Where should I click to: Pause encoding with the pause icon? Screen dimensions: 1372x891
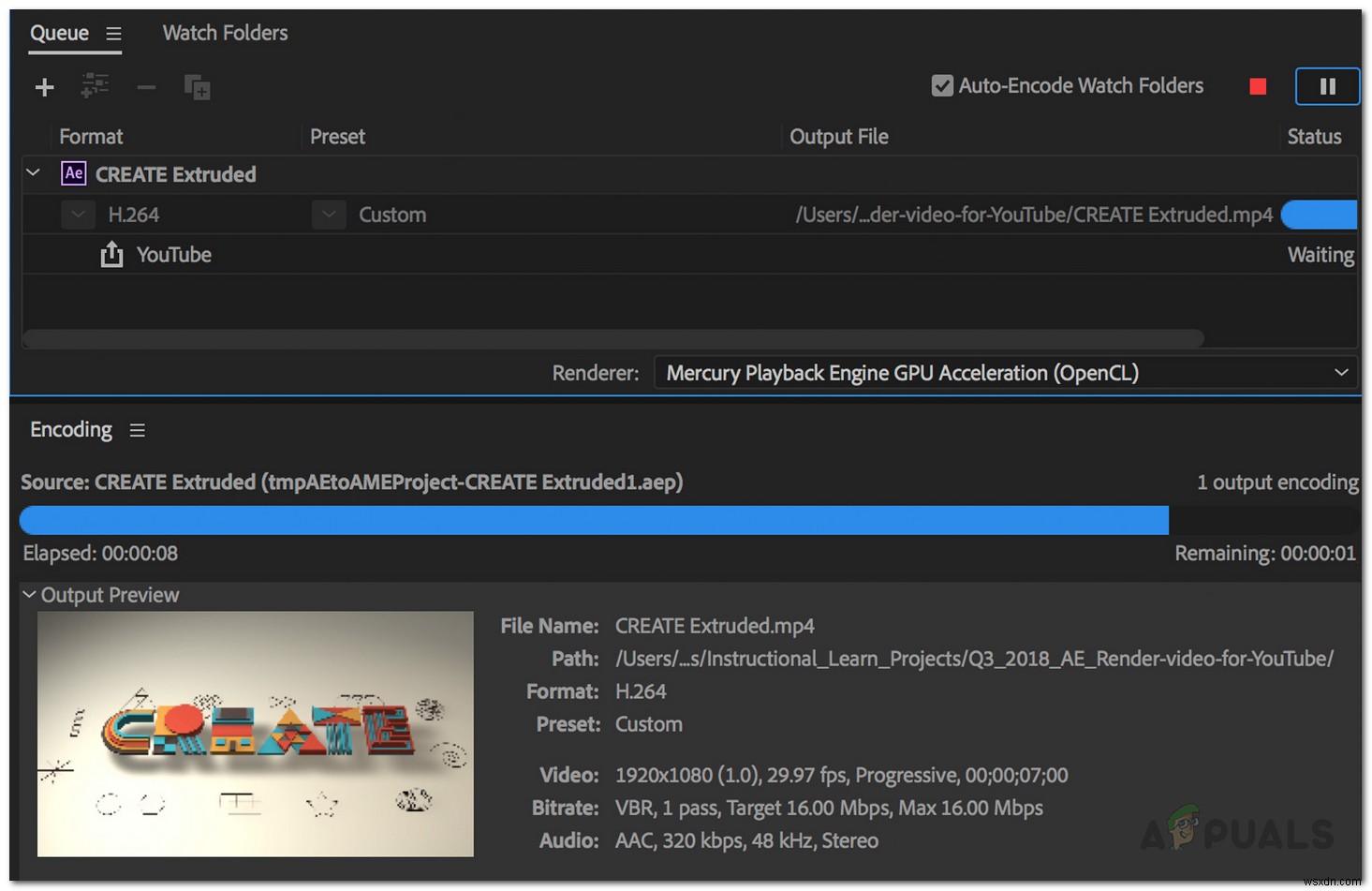[1327, 86]
